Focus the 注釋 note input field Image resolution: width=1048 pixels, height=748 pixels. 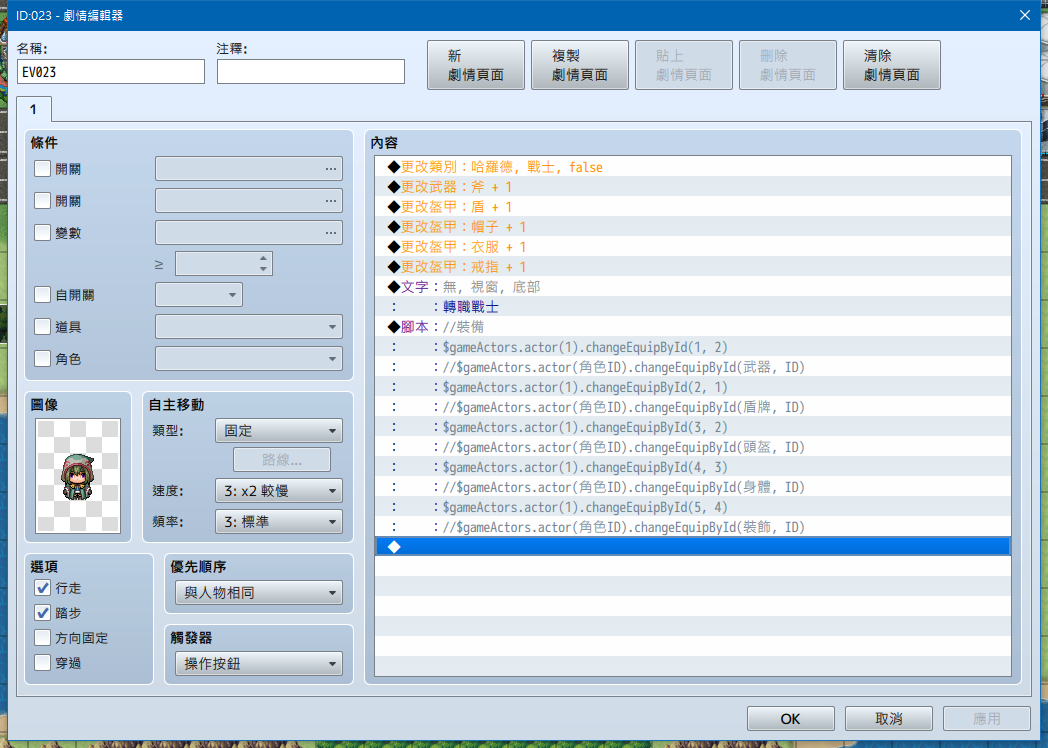coord(311,72)
